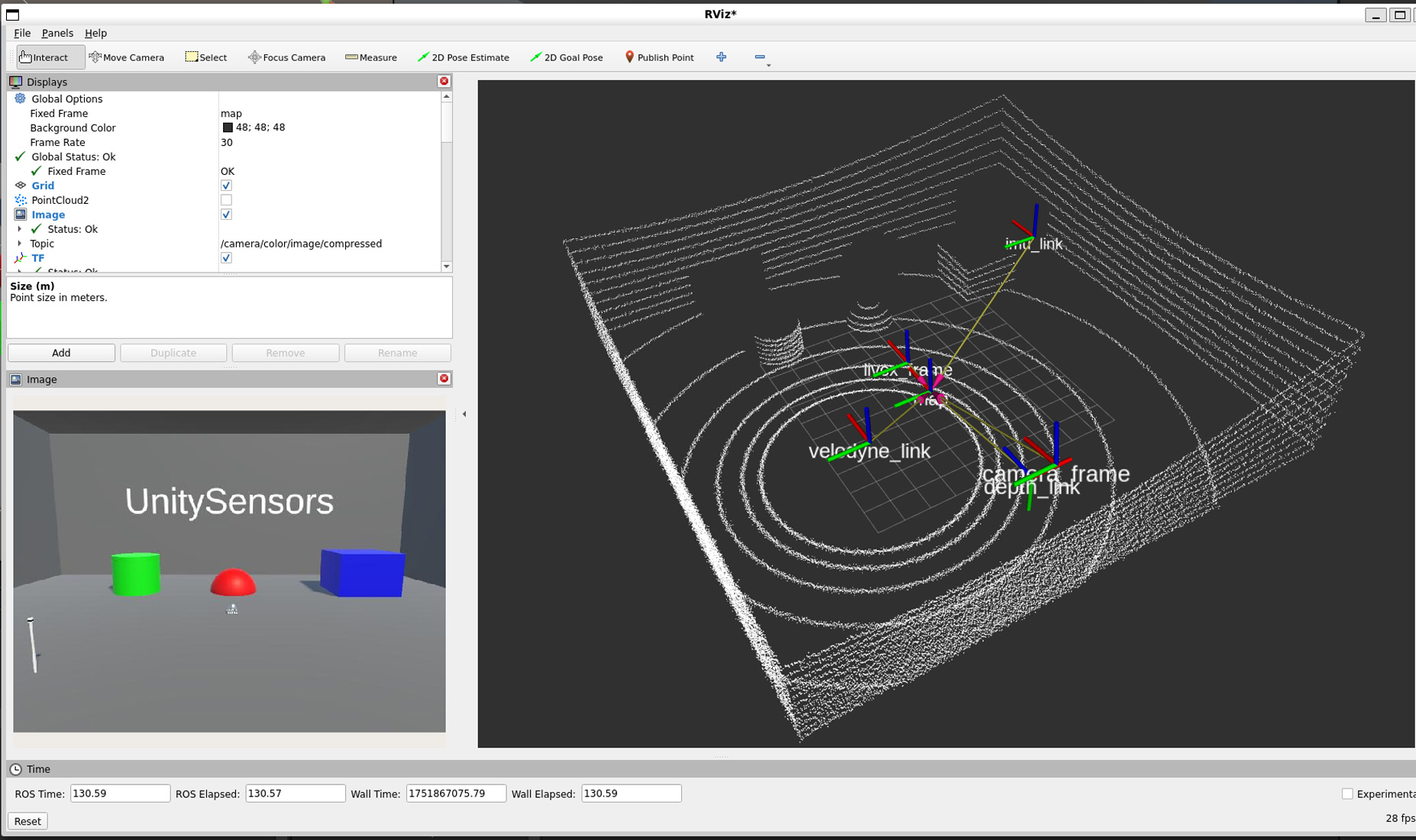Click the Reset time button
1416x840 pixels.
click(27, 821)
